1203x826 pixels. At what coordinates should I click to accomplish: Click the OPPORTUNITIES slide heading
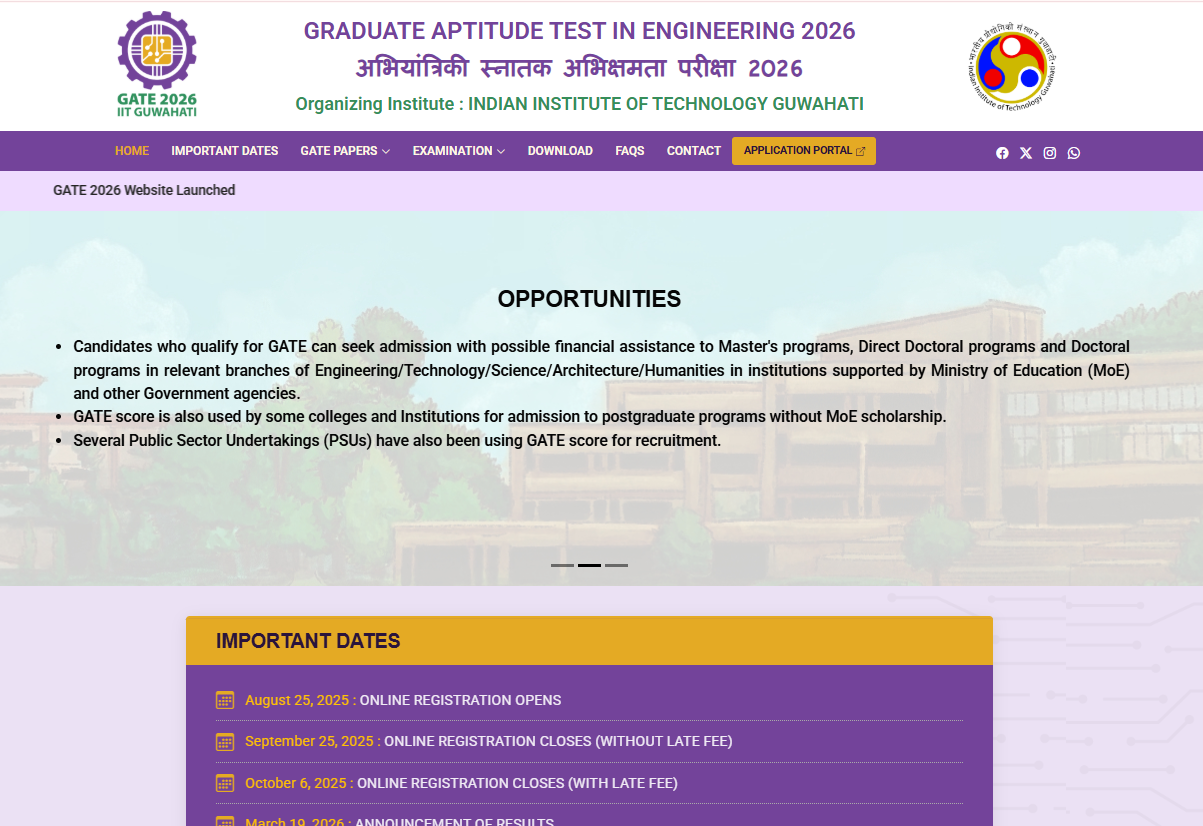[589, 299]
